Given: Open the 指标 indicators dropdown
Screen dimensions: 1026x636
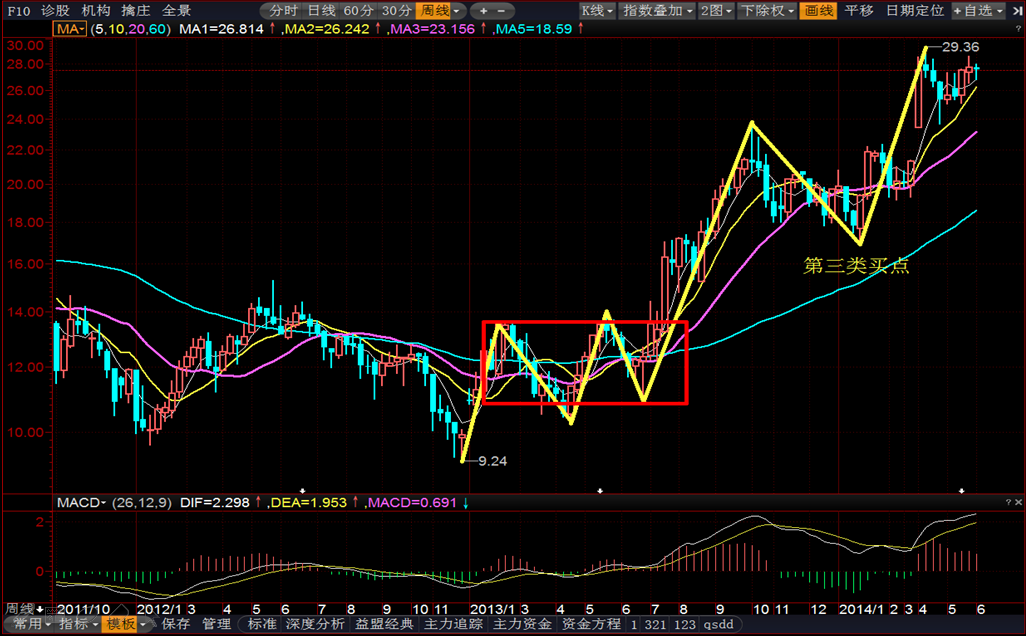Looking at the screenshot, I should (x=78, y=624).
